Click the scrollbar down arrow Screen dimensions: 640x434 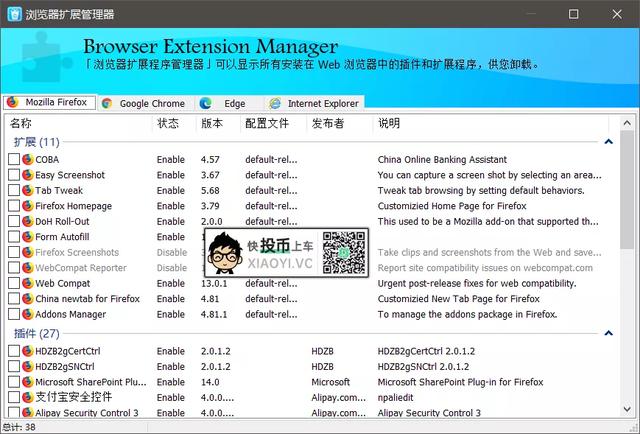[x=627, y=409]
